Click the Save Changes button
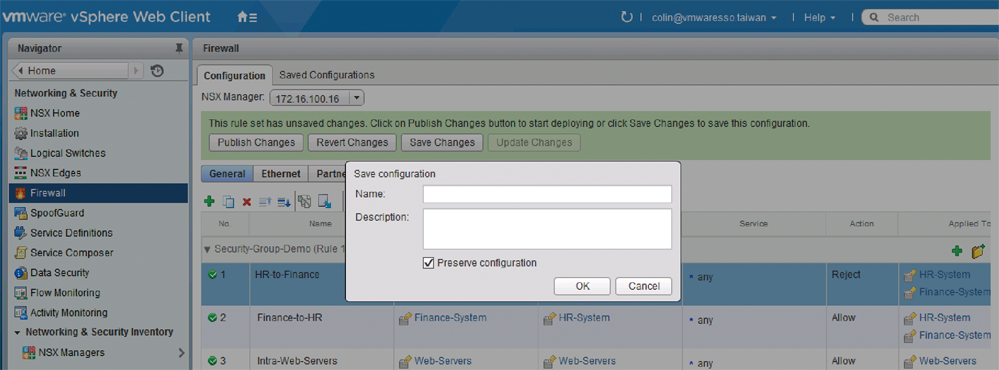Image resolution: width=999 pixels, height=370 pixels. point(442,143)
